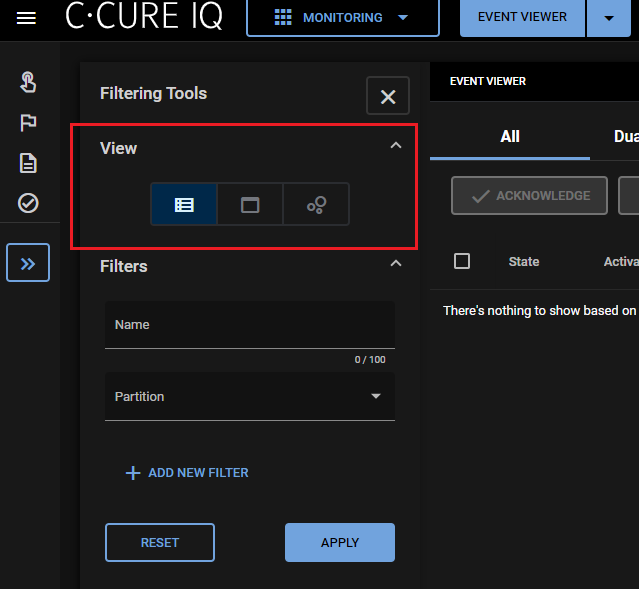639x589 pixels.
Task: Switch to the window card view
Action: point(250,205)
